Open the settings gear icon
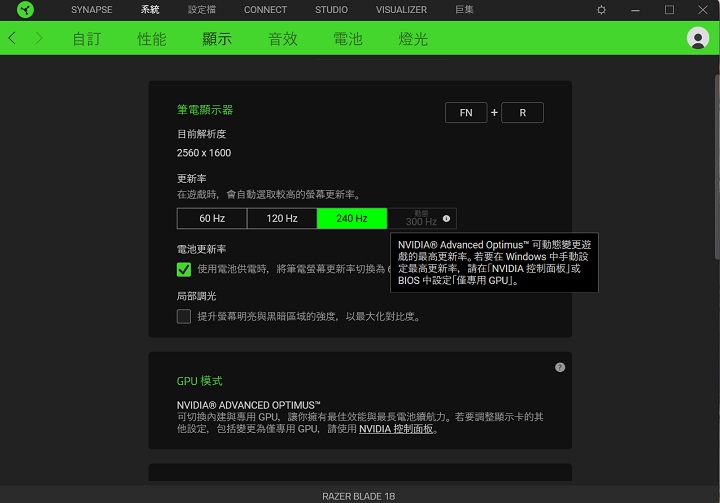Screen dimensions: 720x503 [x=601, y=10]
